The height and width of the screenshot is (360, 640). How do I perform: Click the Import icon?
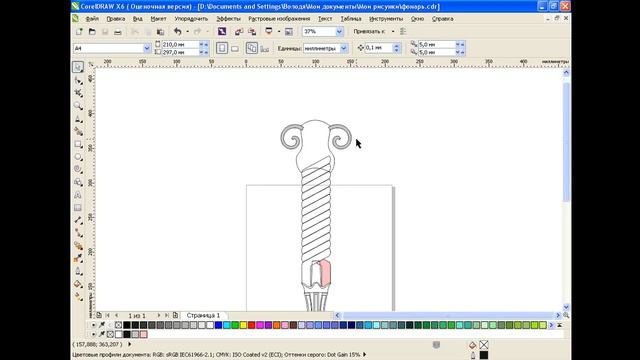(x=239, y=31)
